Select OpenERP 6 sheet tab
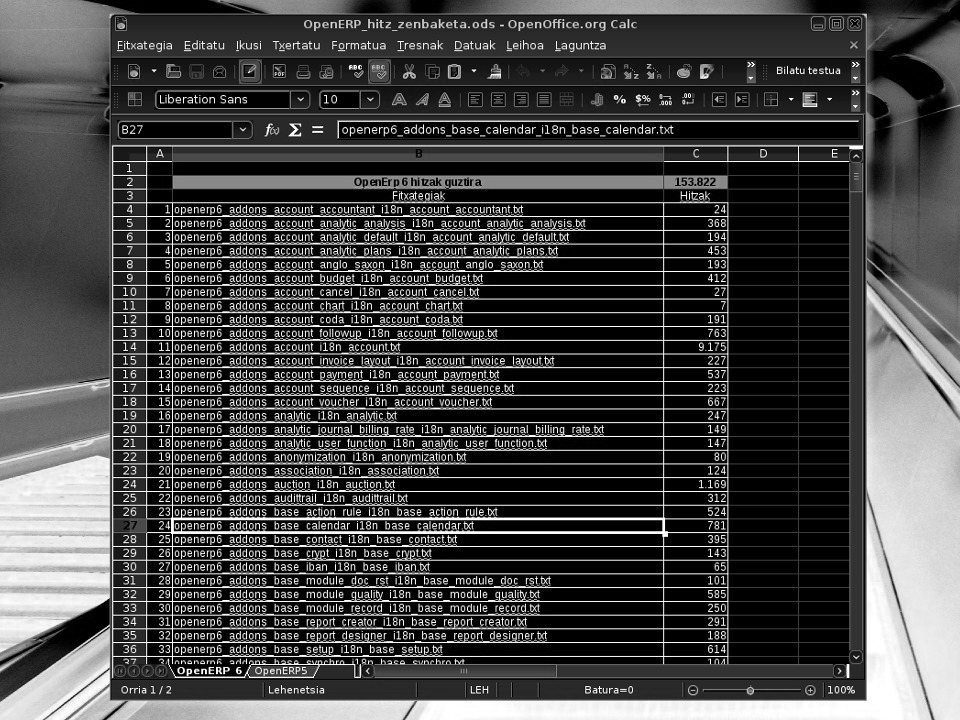The width and height of the screenshot is (960, 720). tap(209, 671)
